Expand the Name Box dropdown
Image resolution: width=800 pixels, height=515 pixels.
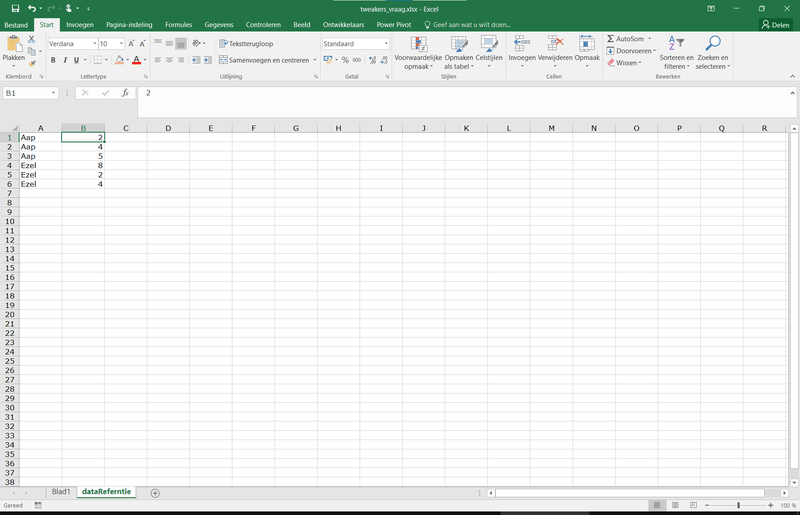click(53, 93)
